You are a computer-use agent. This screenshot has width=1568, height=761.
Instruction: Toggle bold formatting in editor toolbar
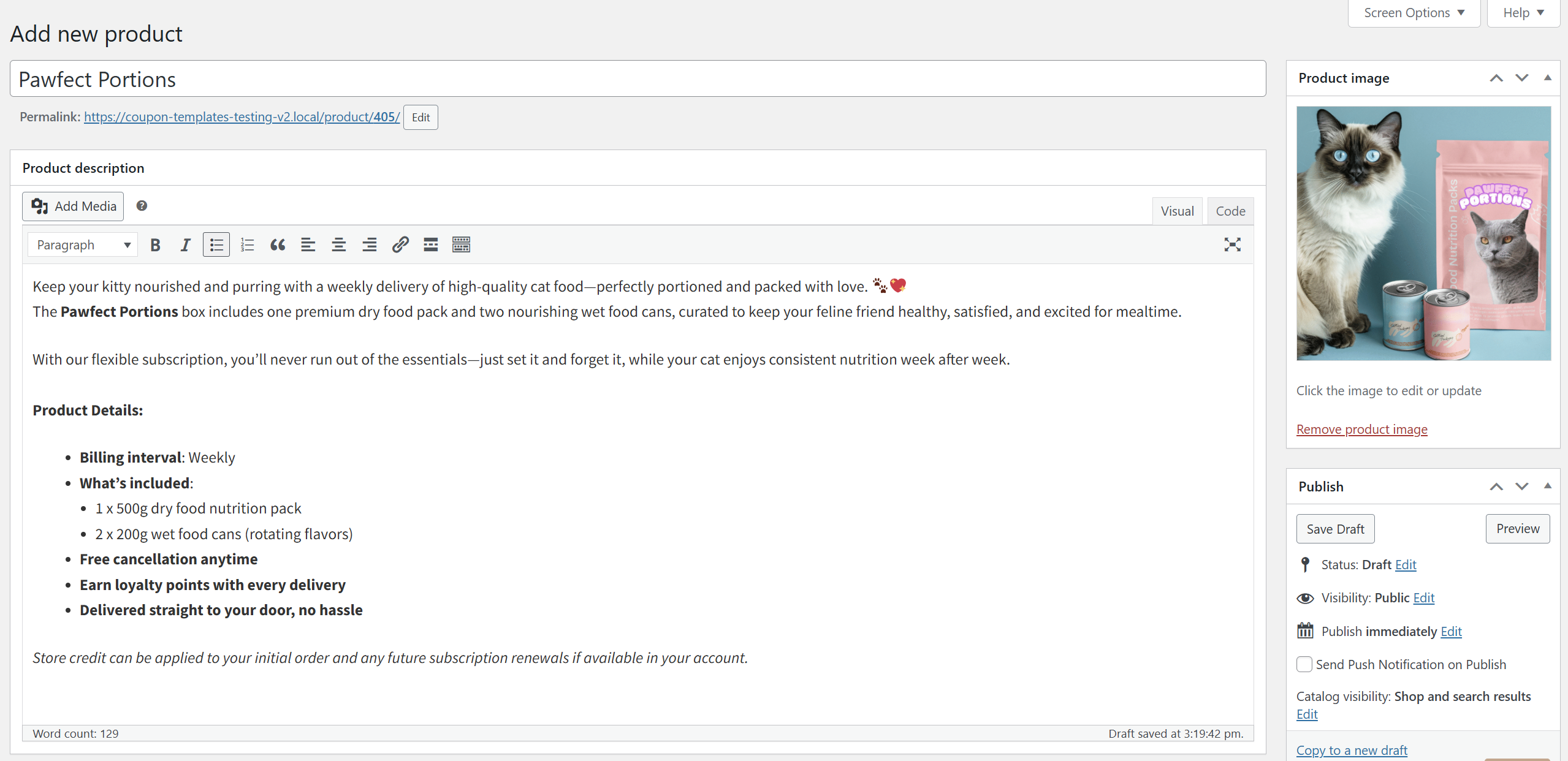(x=155, y=245)
